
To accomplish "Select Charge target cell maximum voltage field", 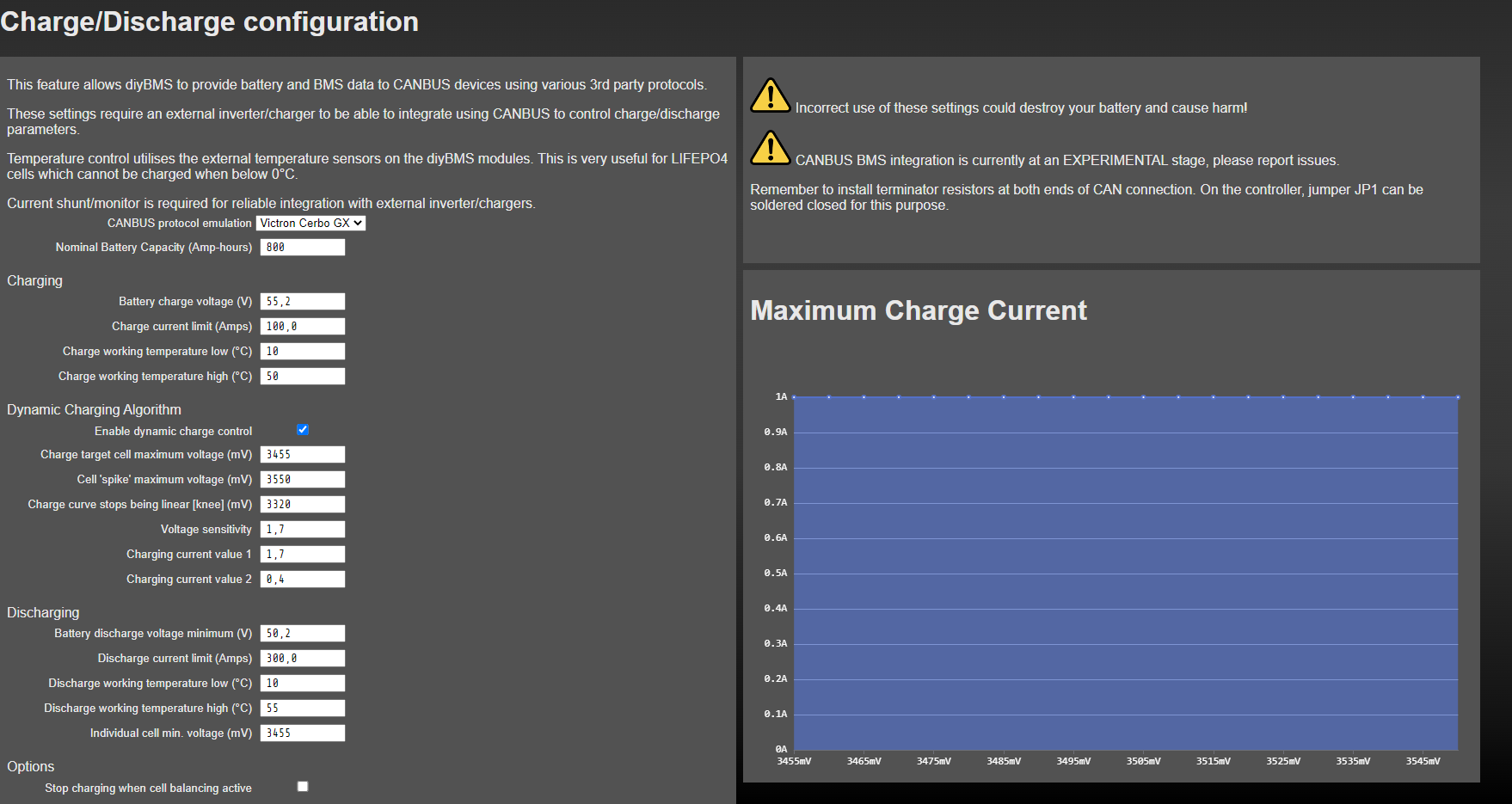I will coord(302,454).
